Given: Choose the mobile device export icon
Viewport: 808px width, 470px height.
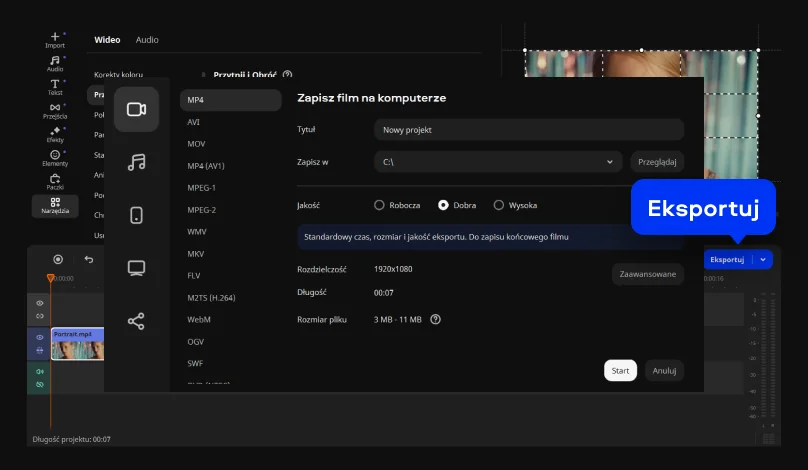Looking at the screenshot, I should pos(136,215).
